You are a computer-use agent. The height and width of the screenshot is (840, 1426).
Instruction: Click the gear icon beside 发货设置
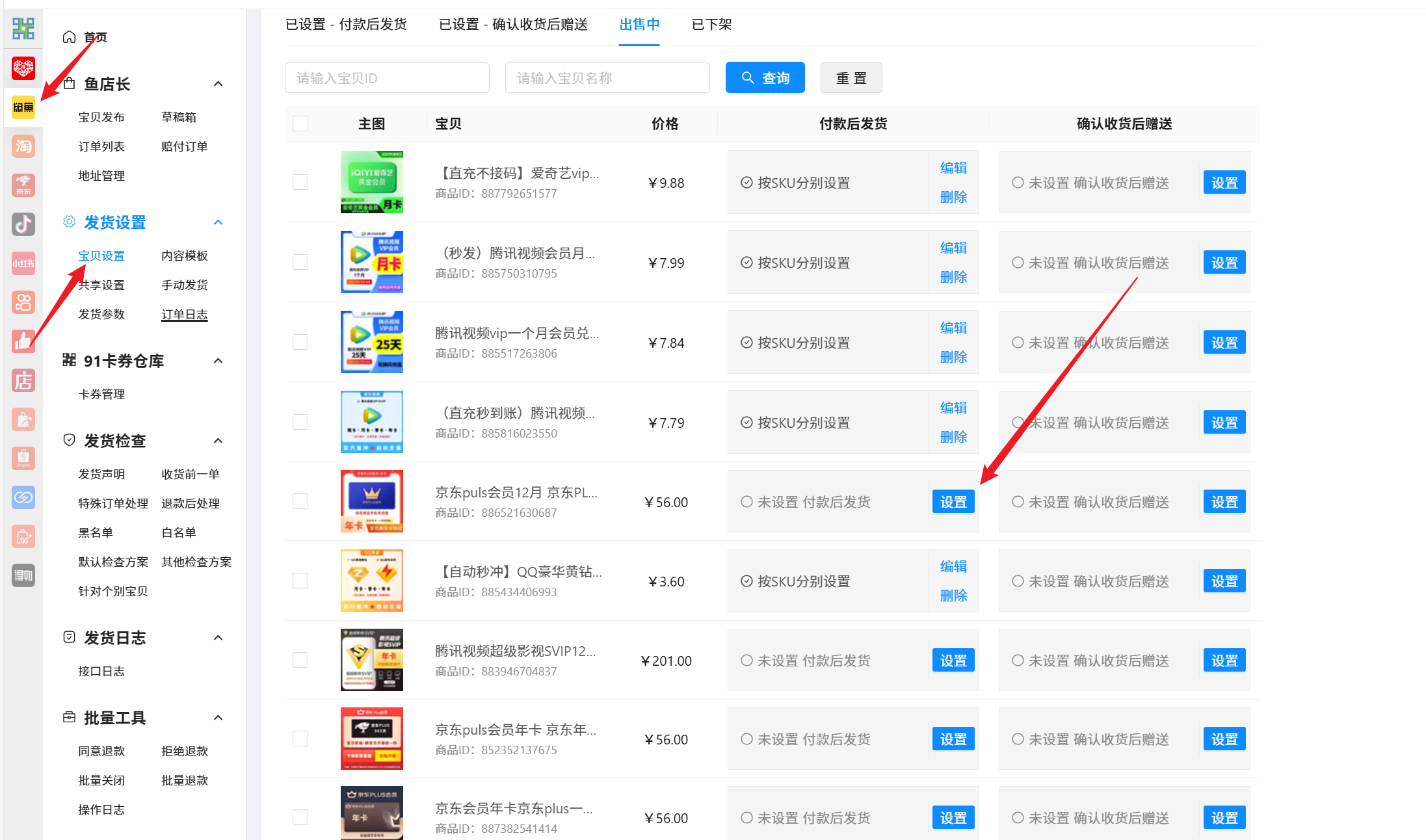[69, 222]
